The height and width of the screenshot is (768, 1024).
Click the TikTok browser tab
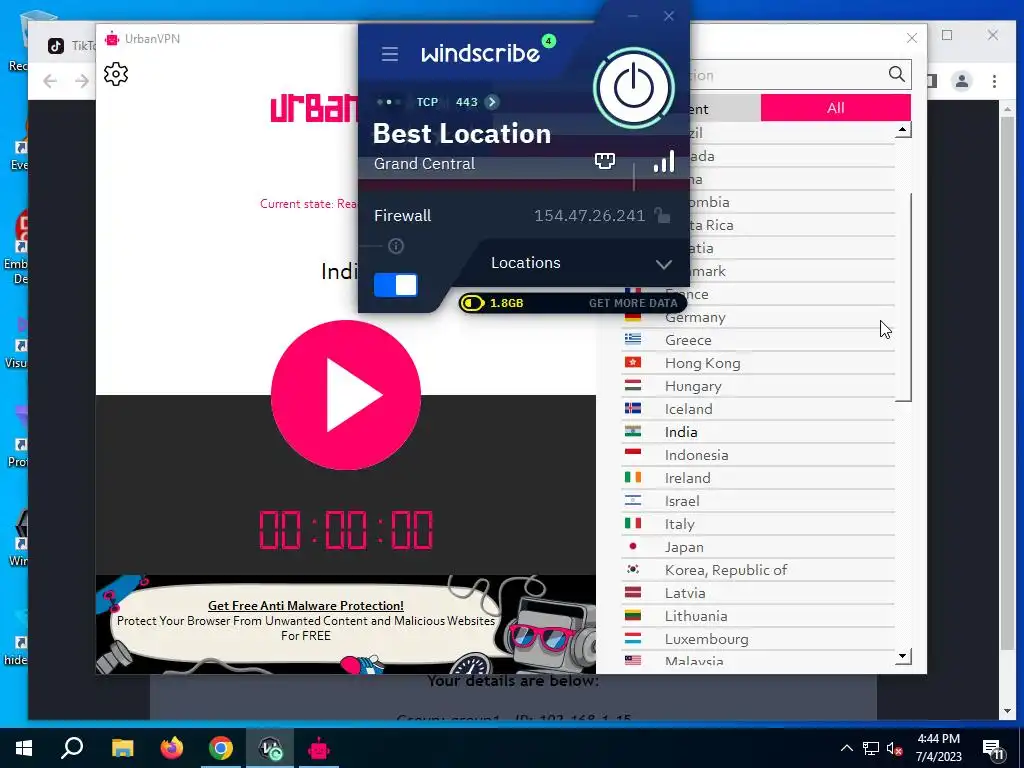point(71,46)
